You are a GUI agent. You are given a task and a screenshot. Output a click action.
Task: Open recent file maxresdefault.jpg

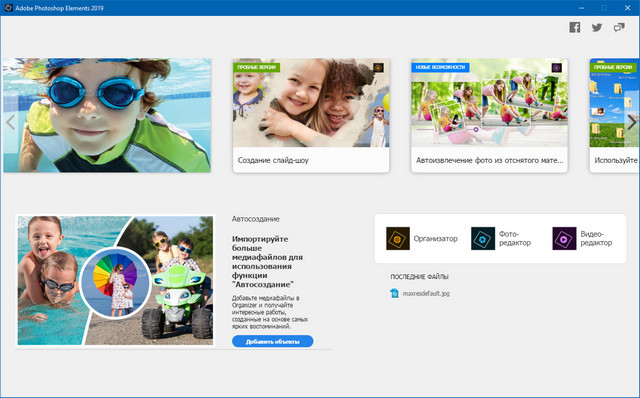[426, 293]
